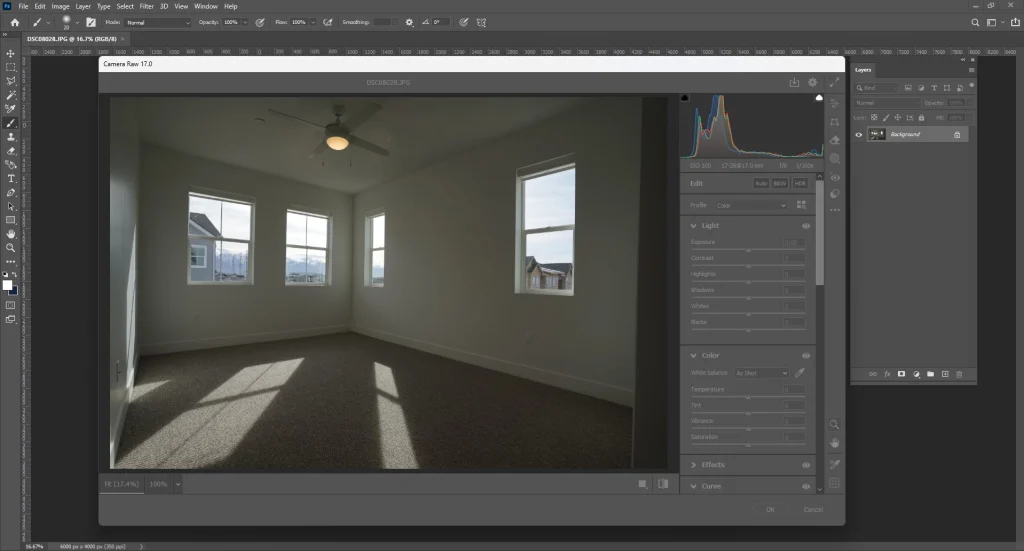The width and height of the screenshot is (1024, 551).
Task: Open the White Balance dropdown
Action: pyautogui.click(x=761, y=373)
